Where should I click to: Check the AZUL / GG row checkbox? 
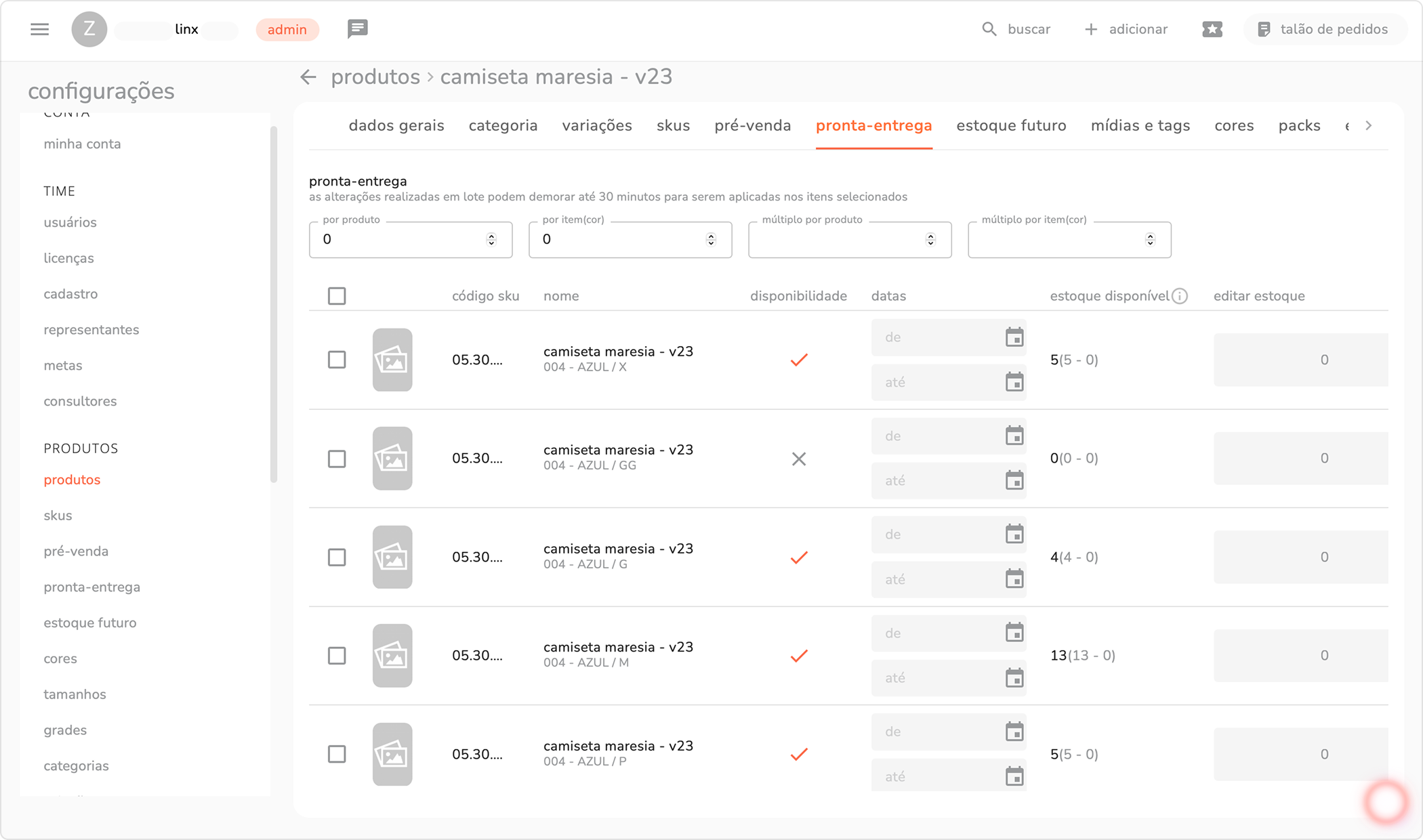337,459
